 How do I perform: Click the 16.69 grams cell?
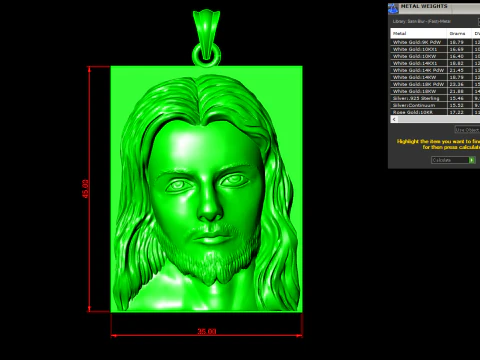[x=459, y=49]
